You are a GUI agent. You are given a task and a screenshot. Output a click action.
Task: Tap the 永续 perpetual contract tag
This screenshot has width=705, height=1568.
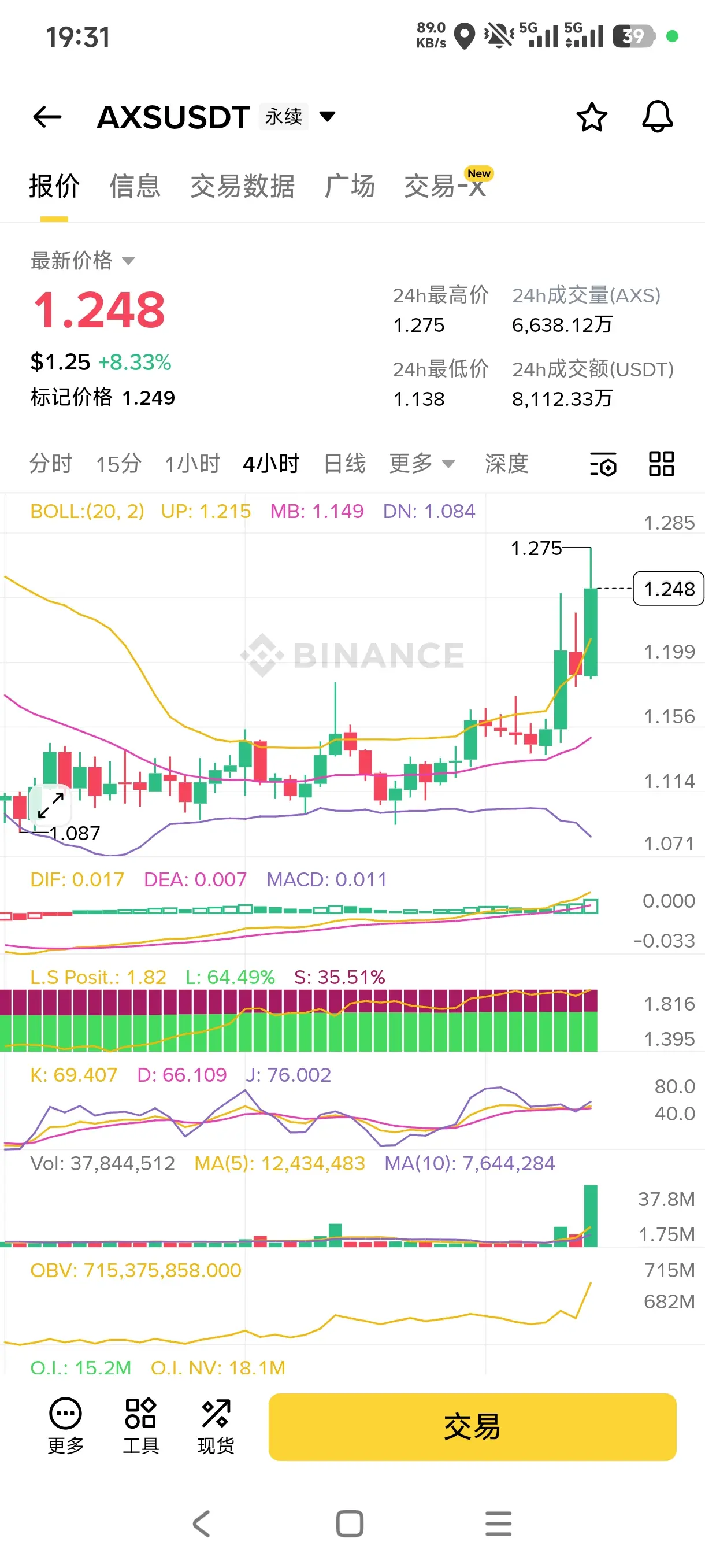(284, 116)
